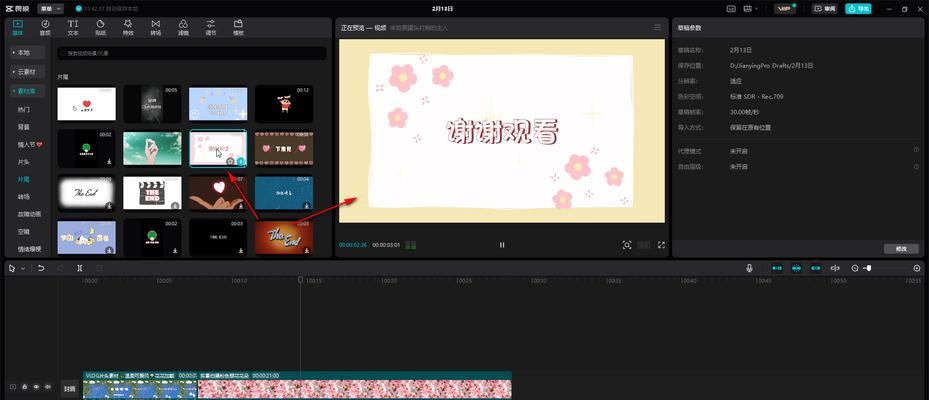Open the 贴纸 (Stickers) tab
This screenshot has height=400, width=929.
pyautogui.click(x=100, y=27)
